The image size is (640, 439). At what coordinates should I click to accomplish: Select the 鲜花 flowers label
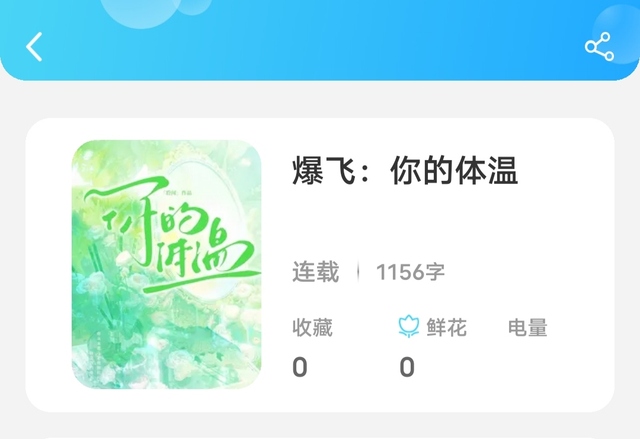coord(447,327)
